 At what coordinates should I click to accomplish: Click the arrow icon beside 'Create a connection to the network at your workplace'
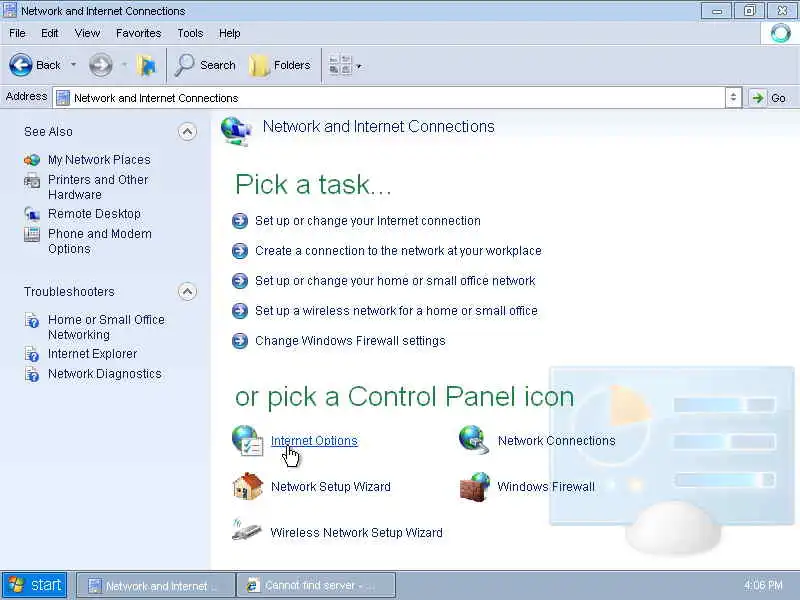(240, 251)
